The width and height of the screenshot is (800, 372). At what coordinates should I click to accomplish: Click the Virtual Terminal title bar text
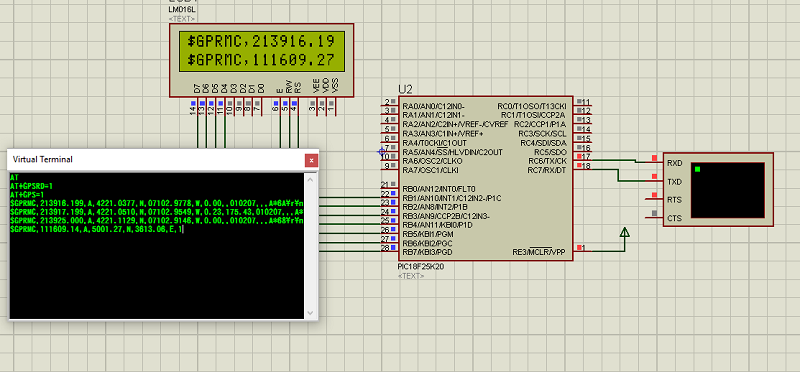(43, 159)
